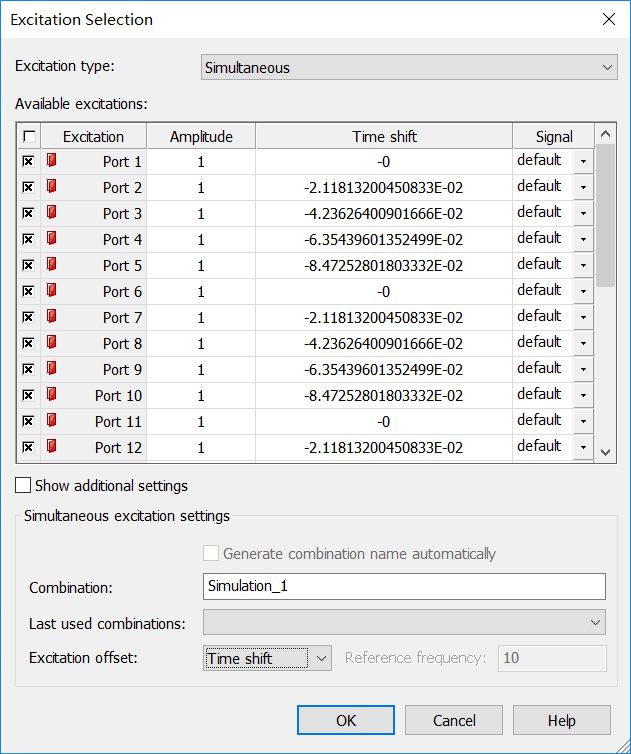Click the Combination field containing Simulation_1
The image size is (631, 754).
tap(404, 586)
